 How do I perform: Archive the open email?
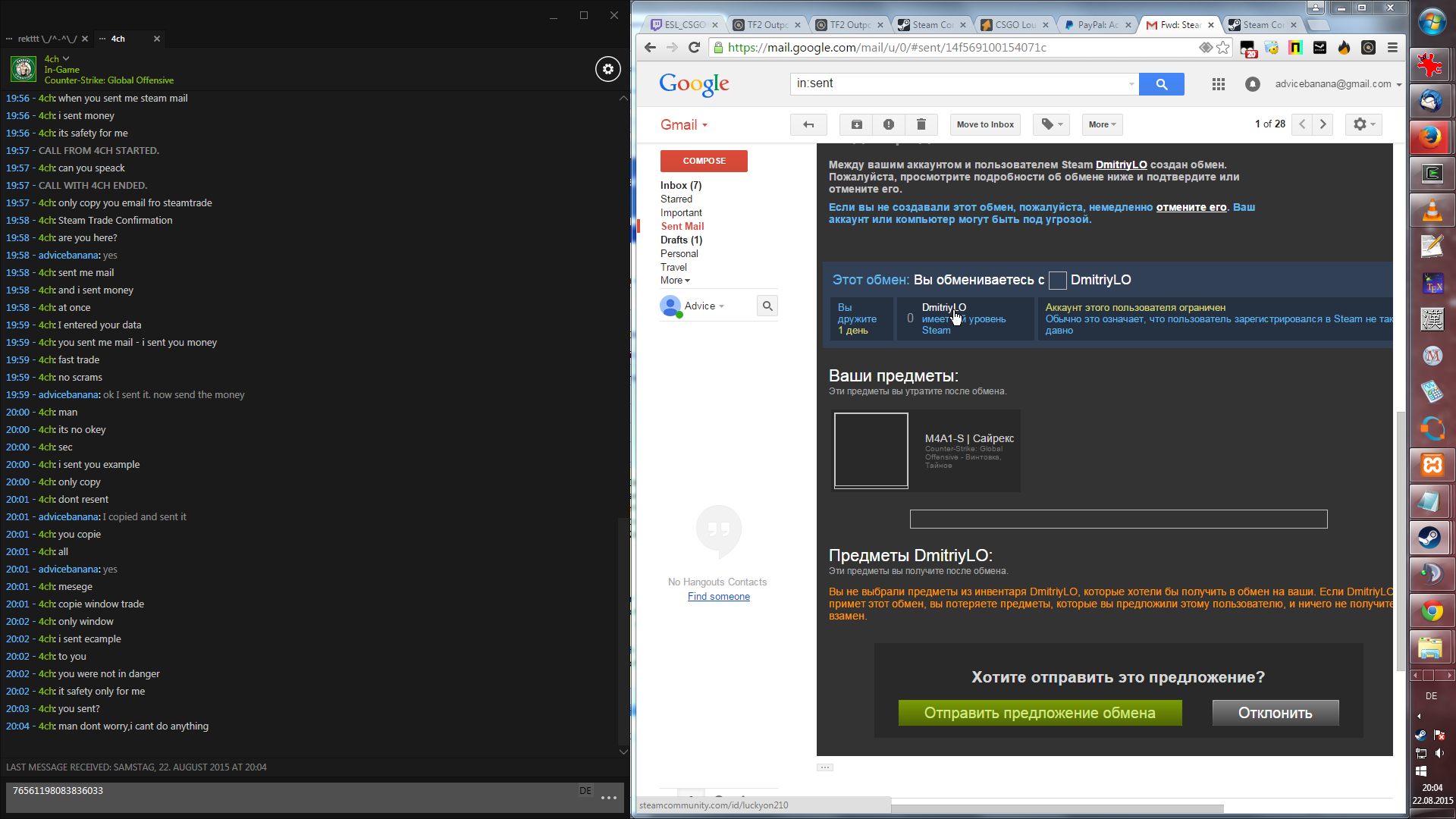[856, 124]
